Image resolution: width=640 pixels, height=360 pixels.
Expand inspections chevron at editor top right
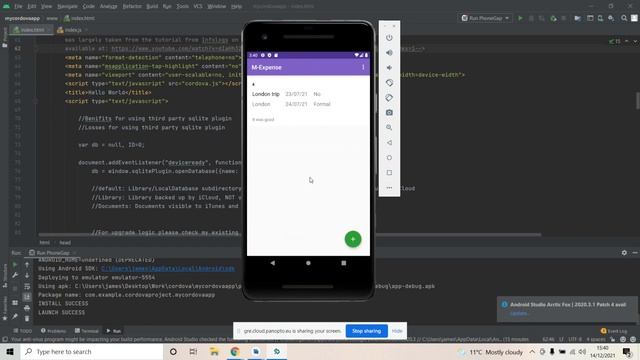point(636,41)
